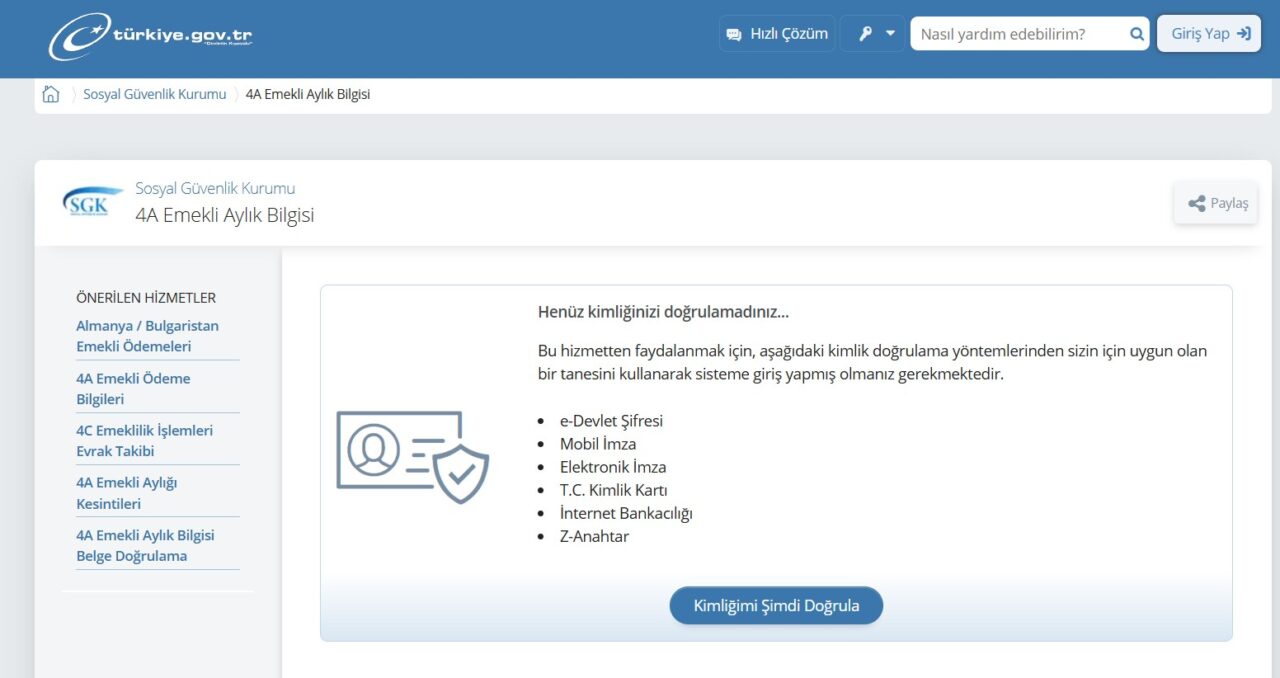1280x678 pixels.
Task: Click the search magnifier icon
Action: 1137,34
